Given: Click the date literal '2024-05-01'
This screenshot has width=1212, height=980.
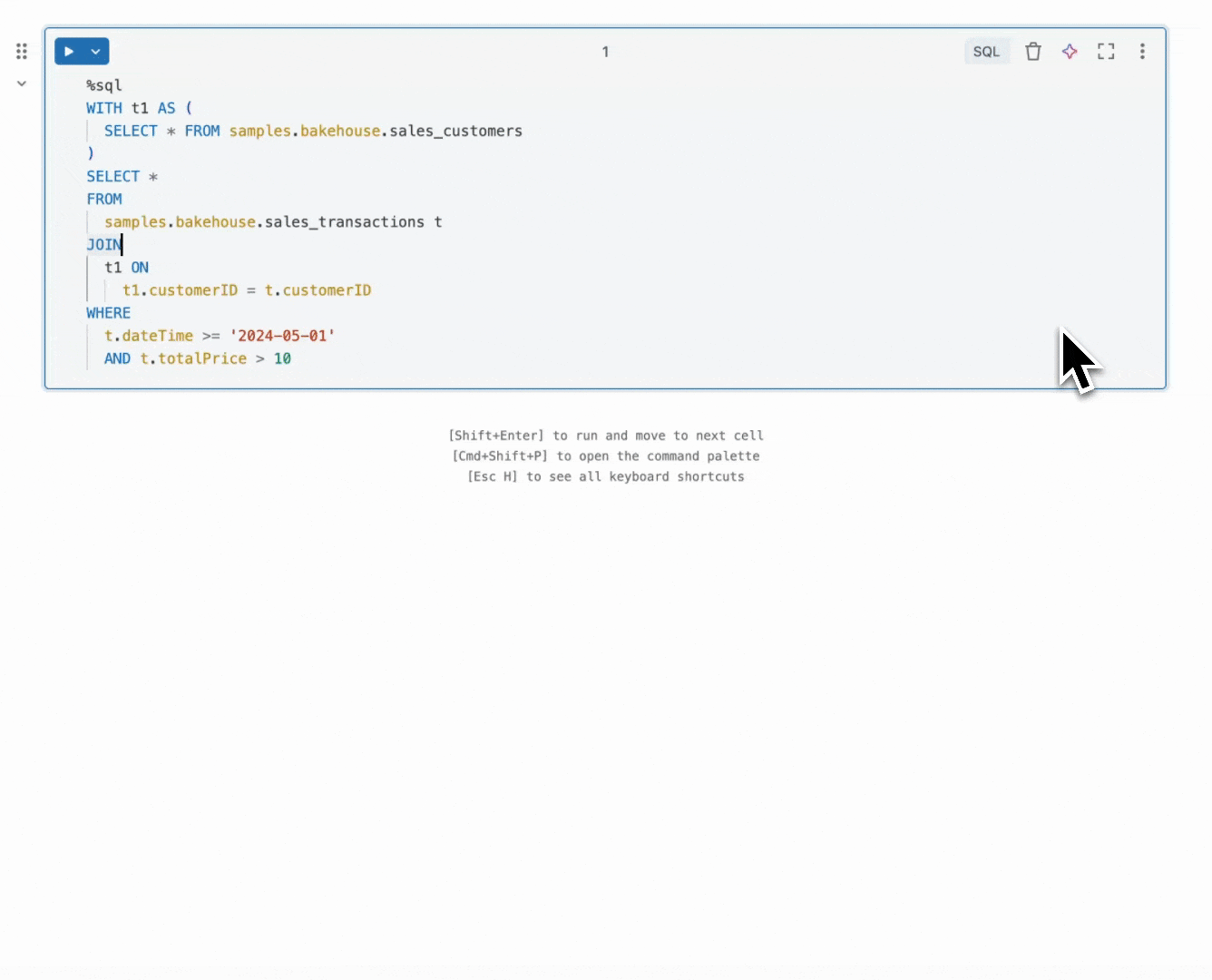Looking at the screenshot, I should pyautogui.click(x=282, y=335).
